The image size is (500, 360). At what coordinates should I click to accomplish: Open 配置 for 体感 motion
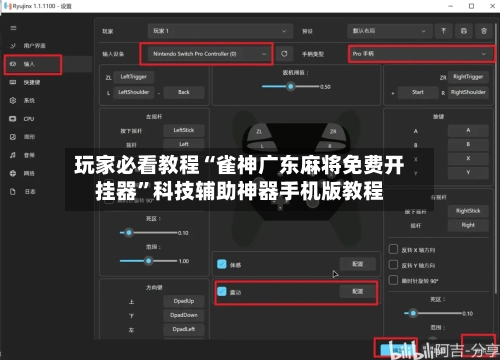(x=358, y=264)
